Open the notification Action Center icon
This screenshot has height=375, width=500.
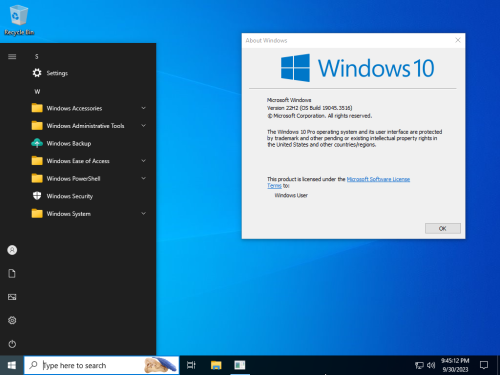coord(484,365)
